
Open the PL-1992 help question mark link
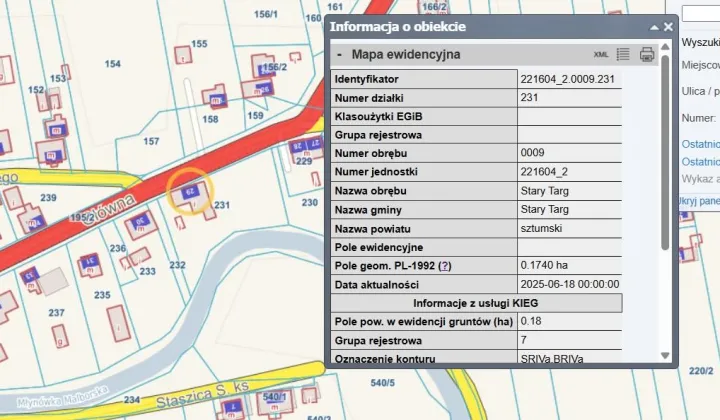pyautogui.click(x=444, y=266)
